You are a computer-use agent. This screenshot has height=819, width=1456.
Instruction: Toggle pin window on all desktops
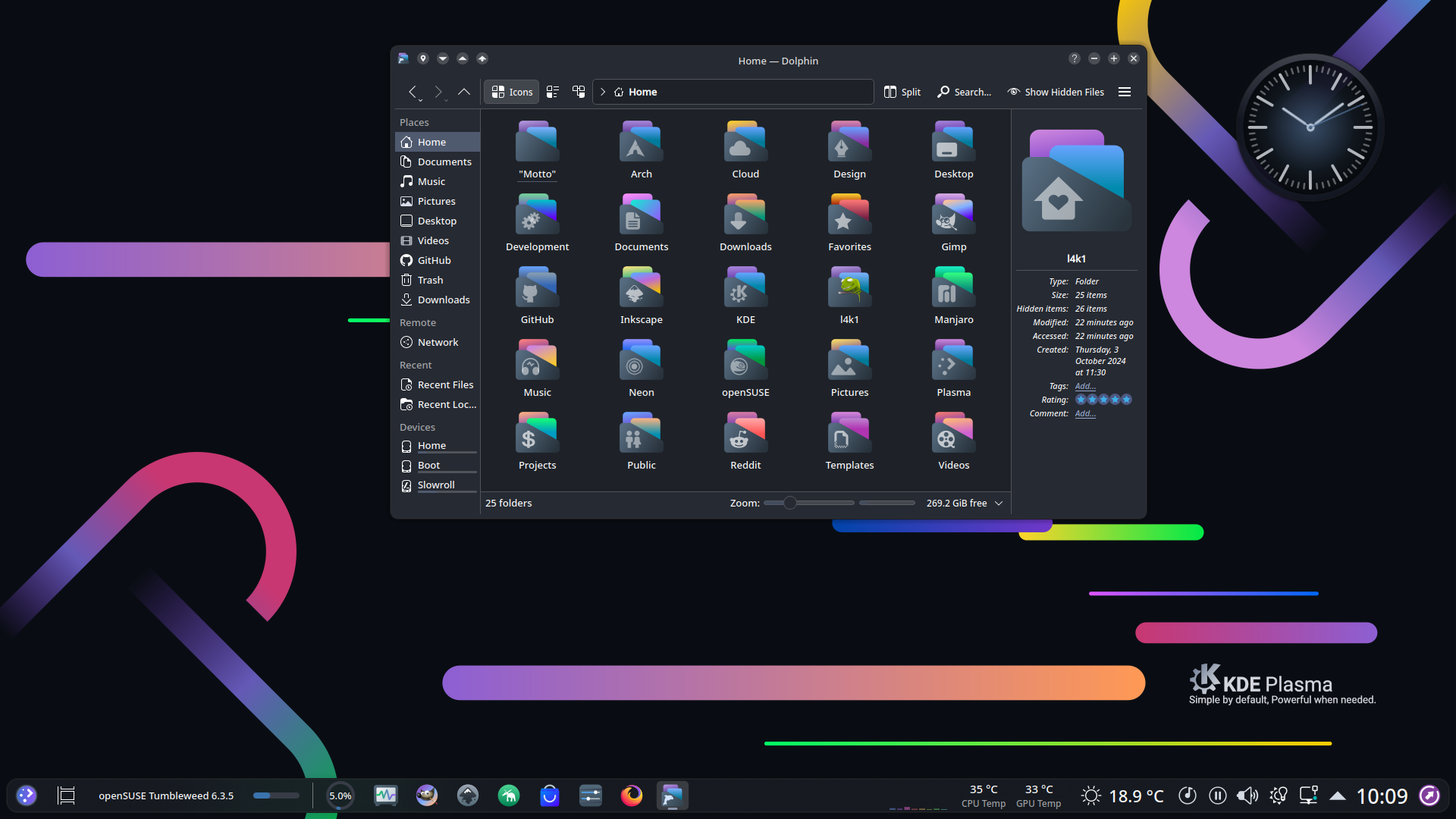423,58
